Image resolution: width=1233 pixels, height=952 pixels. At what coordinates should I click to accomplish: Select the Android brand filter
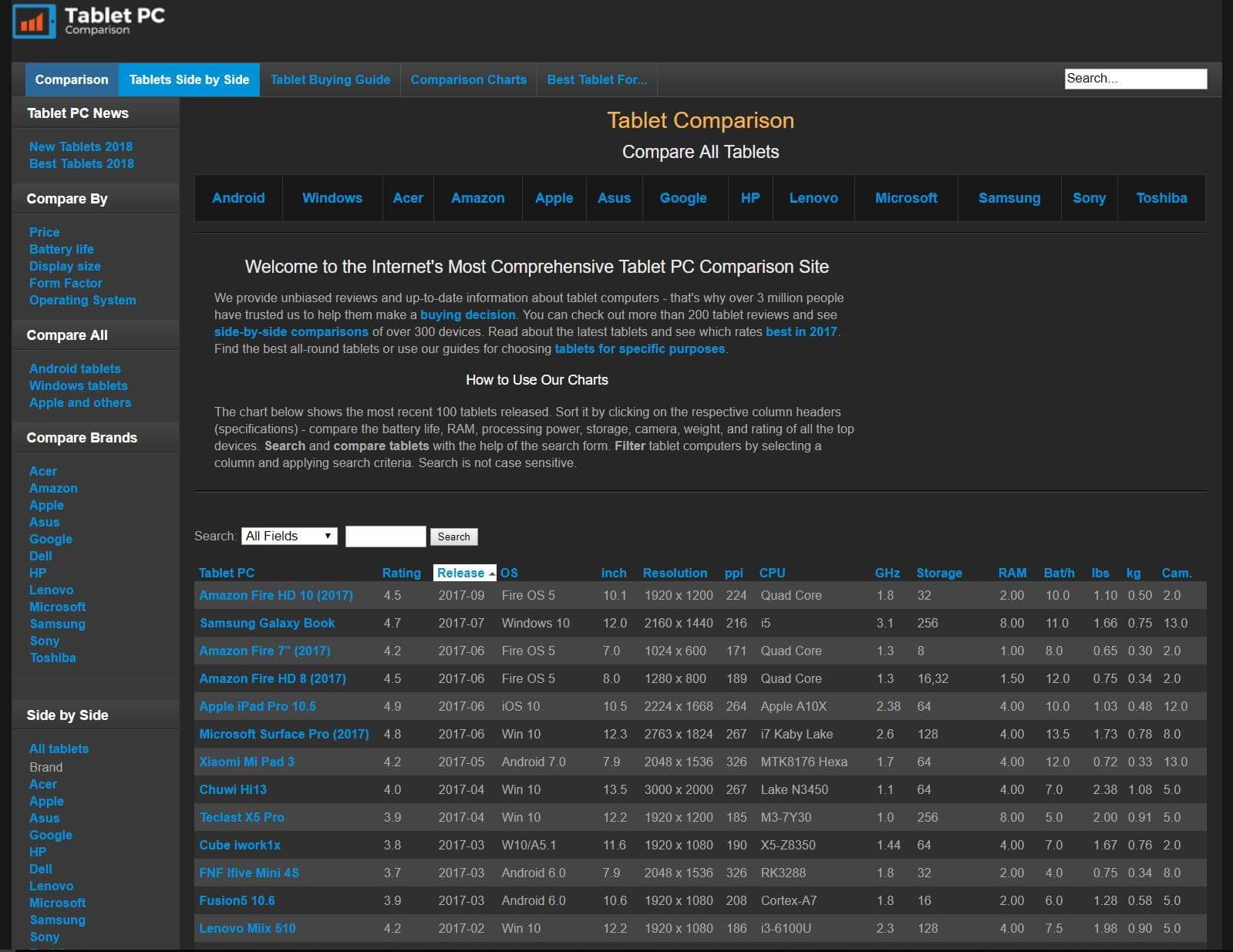[x=238, y=198]
